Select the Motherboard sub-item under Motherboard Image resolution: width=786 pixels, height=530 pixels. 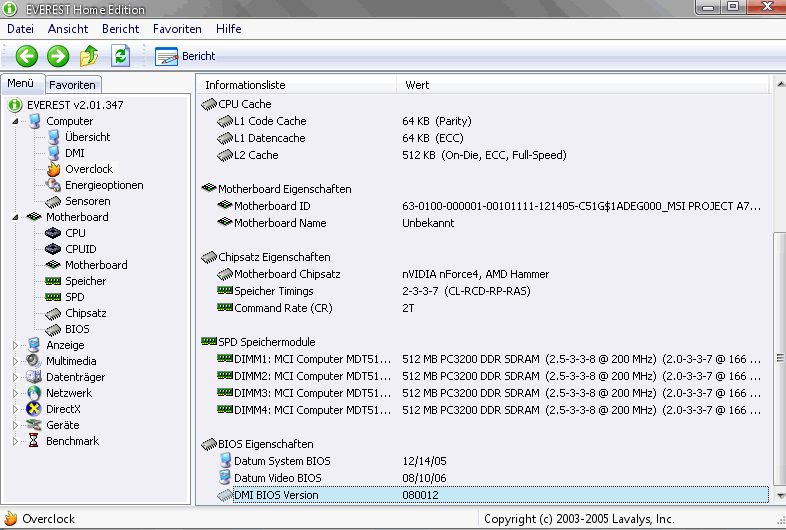pyautogui.click(x=86, y=265)
